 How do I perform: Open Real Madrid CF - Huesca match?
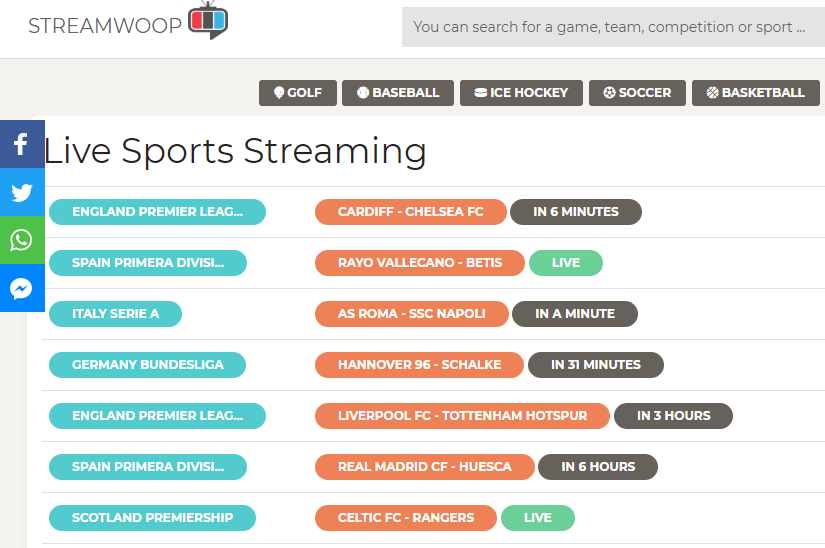coord(425,467)
